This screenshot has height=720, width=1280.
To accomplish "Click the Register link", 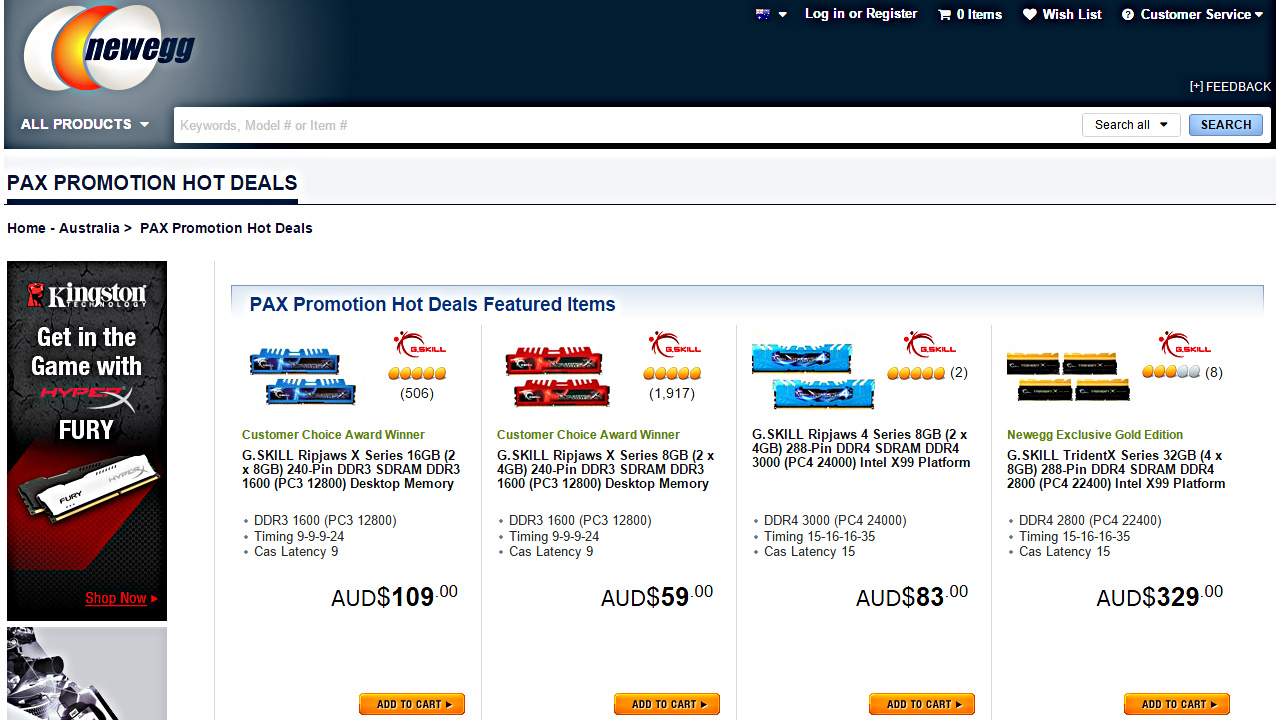I will (891, 14).
